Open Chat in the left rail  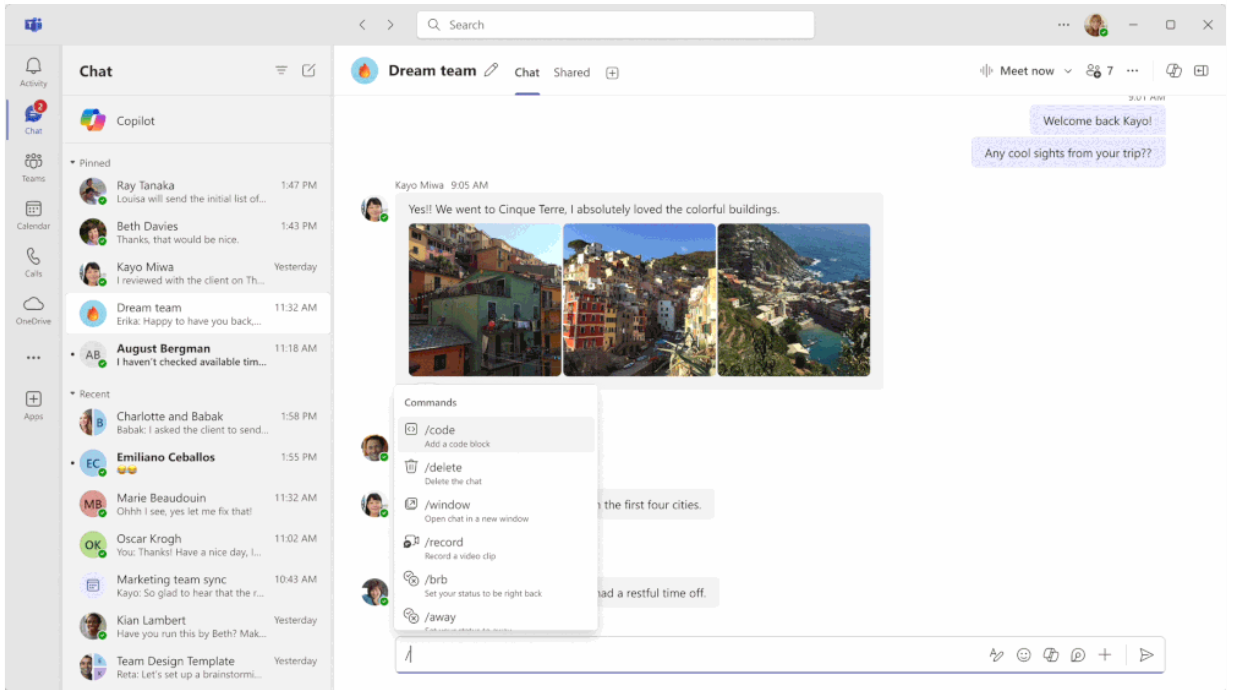[x=33, y=118]
